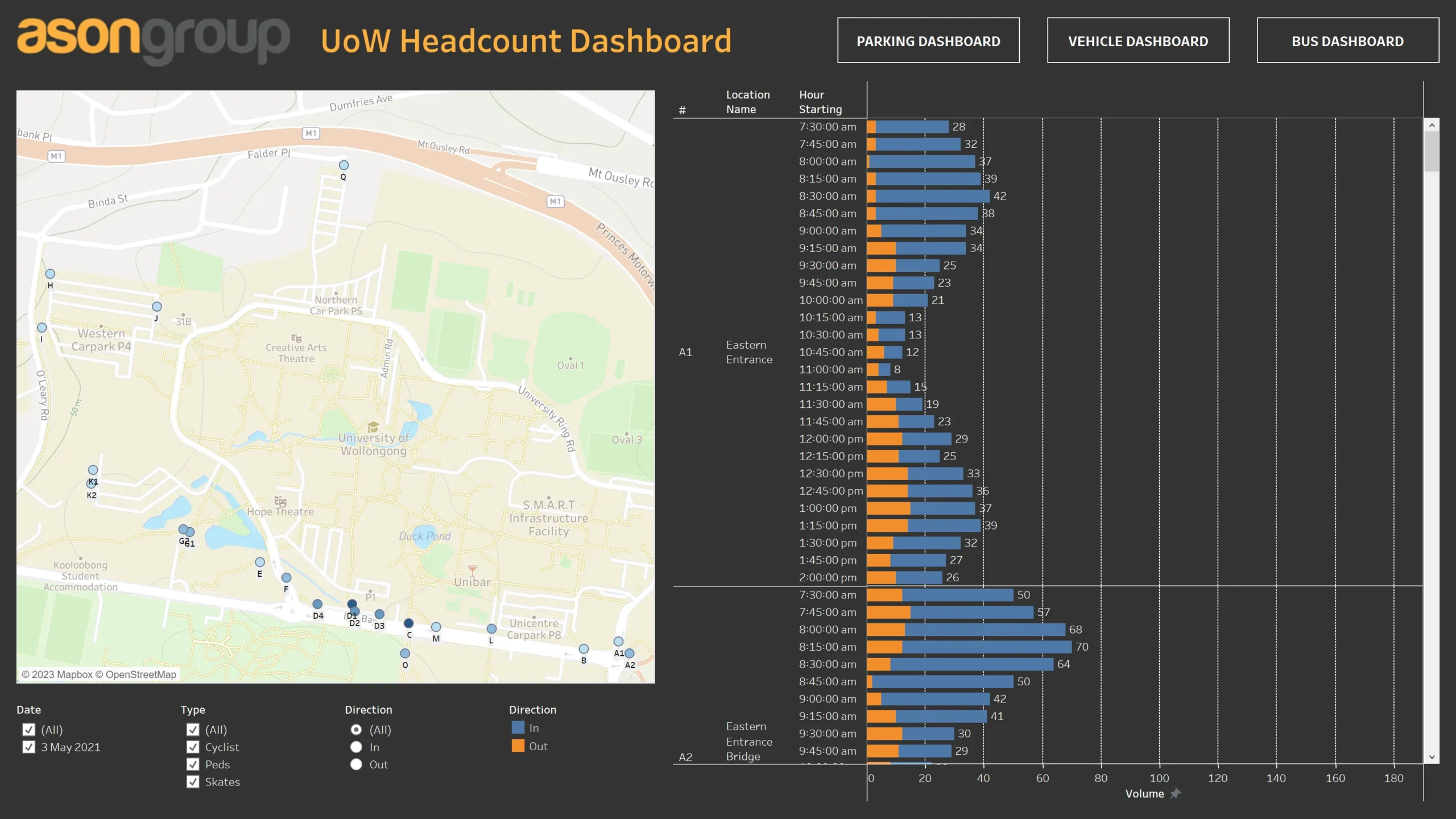Click the chart vertical scrollbar thumb
Viewport: 1456px width, 819px height.
tap(1432, 151)
